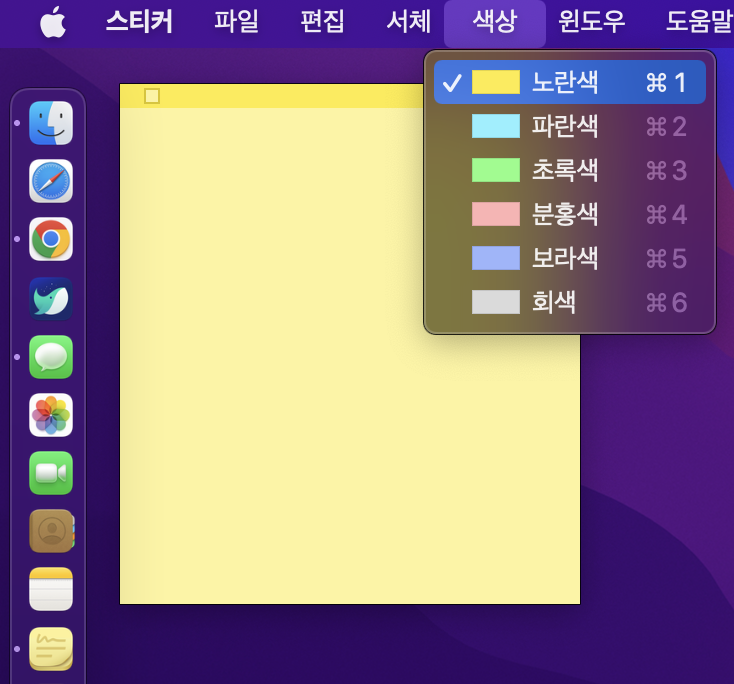Choose 회색 note color

[x=570, y=302]
